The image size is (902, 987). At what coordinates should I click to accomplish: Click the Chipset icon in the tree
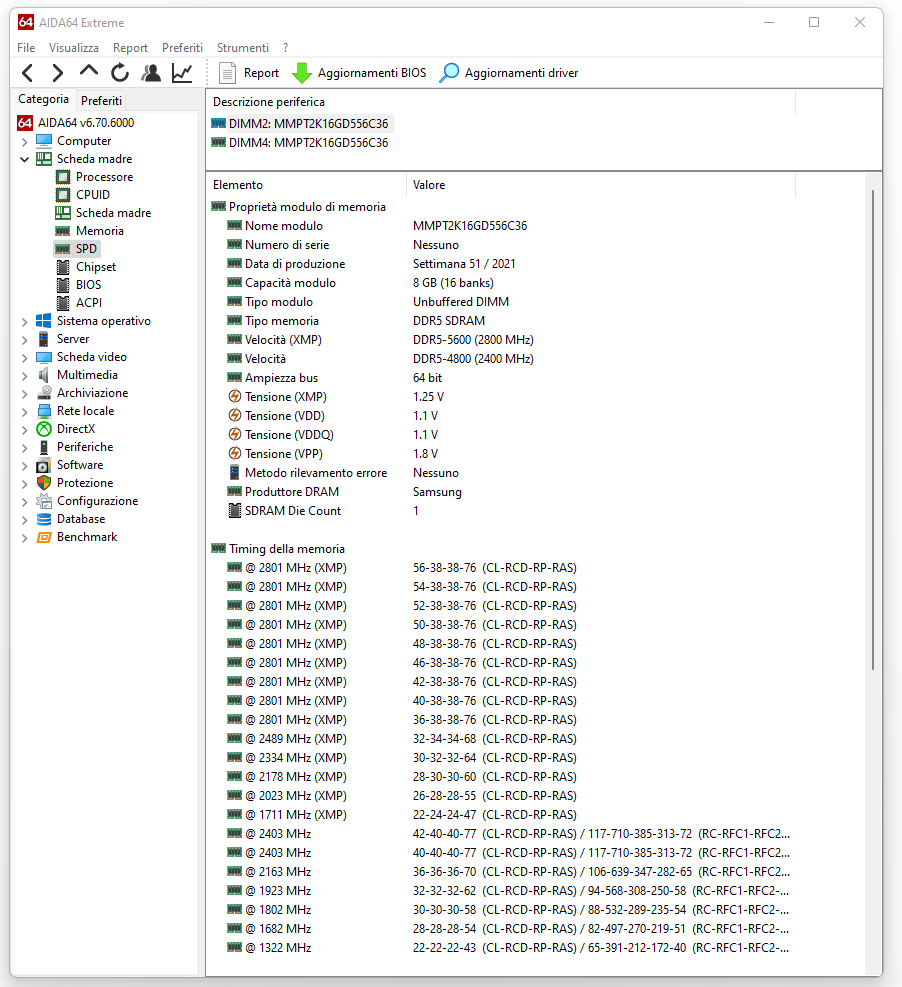63,267
